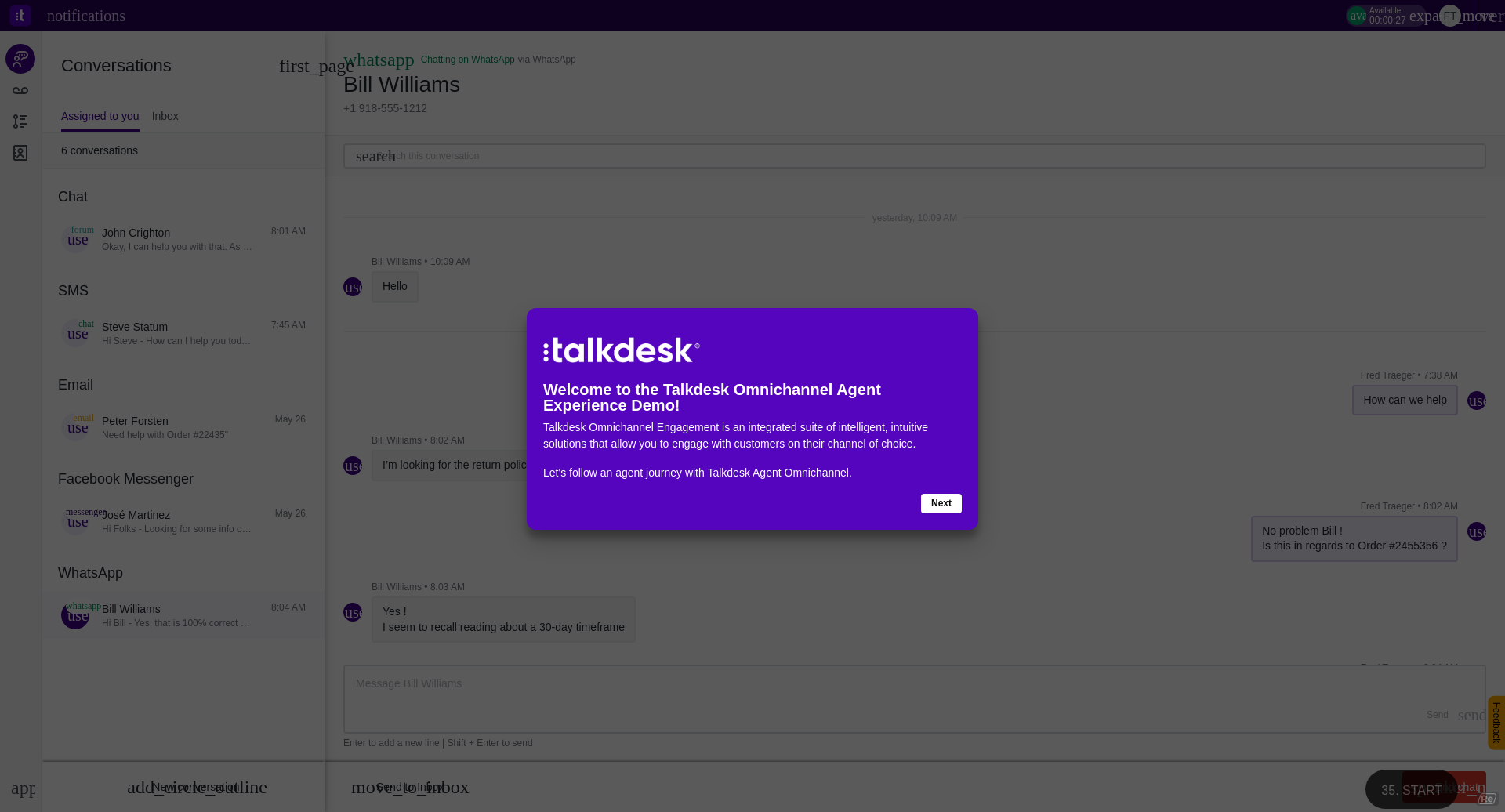
Task: Click the Talkdesk logo in top bar
Action: (20, 16)
